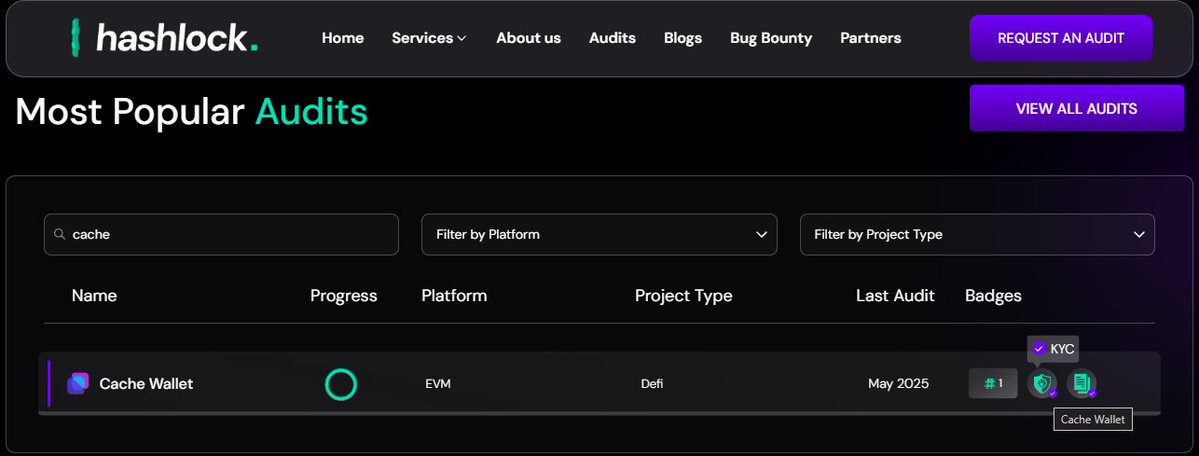
Task: Click the Badges column header
Action: point(993,295)
